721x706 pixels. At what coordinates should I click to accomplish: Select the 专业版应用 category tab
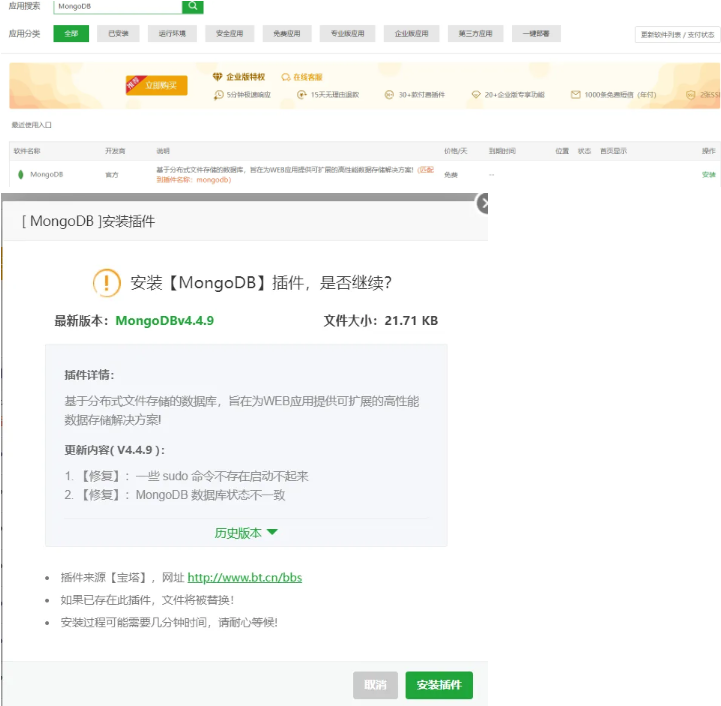[x=348, y=34]
